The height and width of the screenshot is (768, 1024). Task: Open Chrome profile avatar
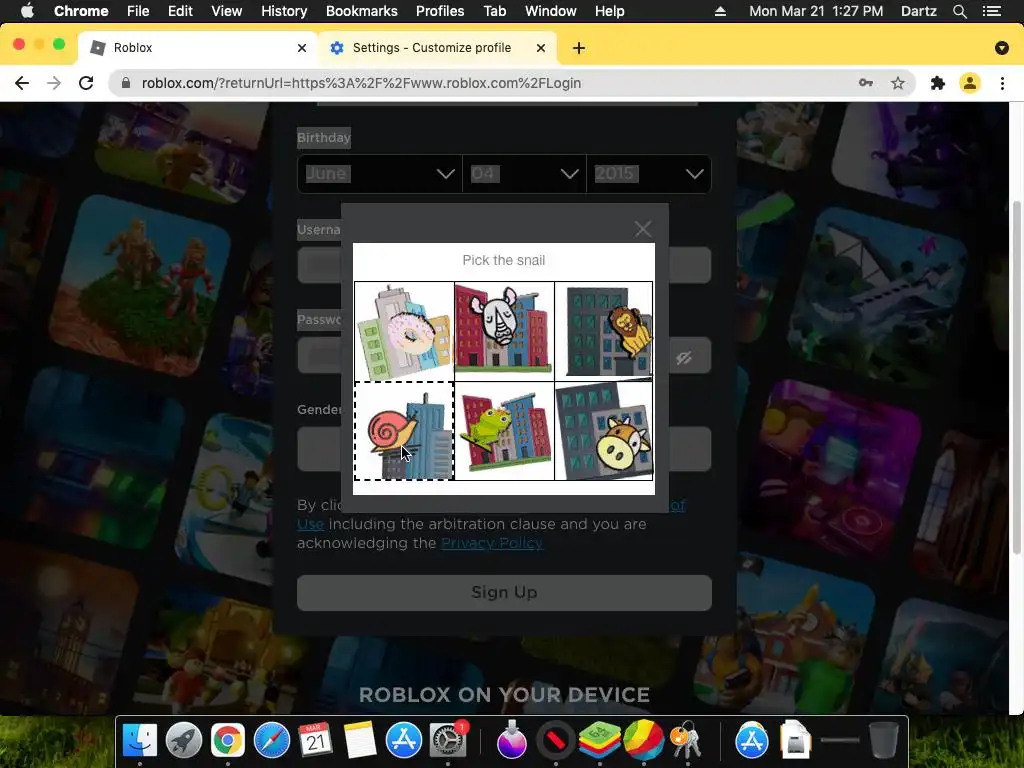coord(970,83)
